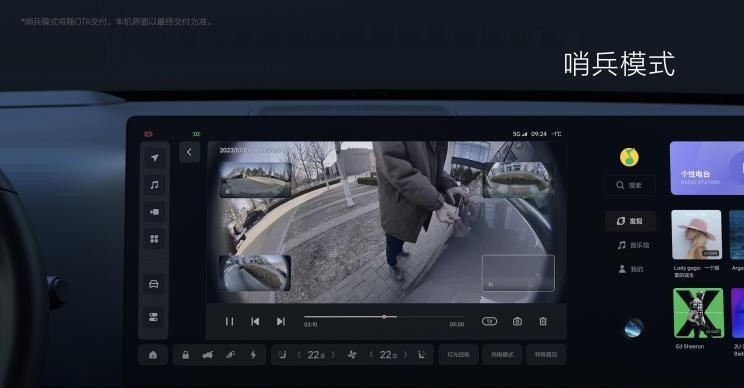
Task: Decrease the right temperature with left chevron
Action: [371, 355]
